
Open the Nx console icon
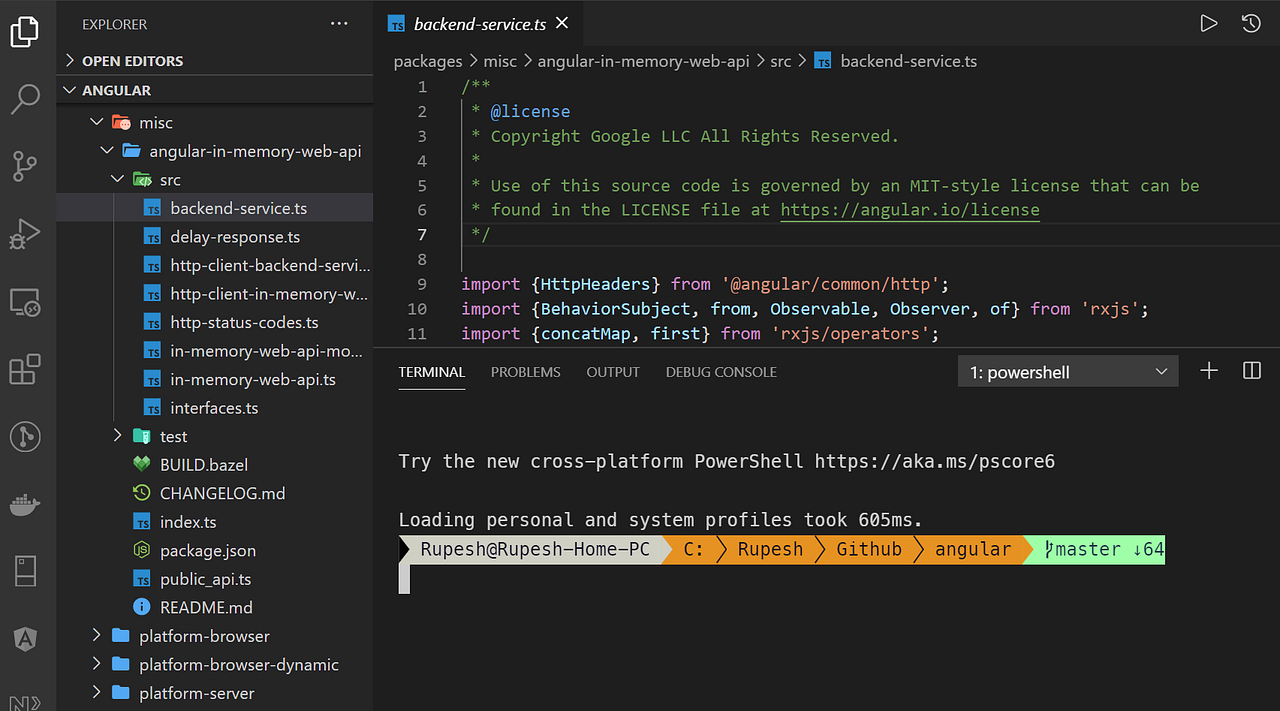(x=25, y=702)
